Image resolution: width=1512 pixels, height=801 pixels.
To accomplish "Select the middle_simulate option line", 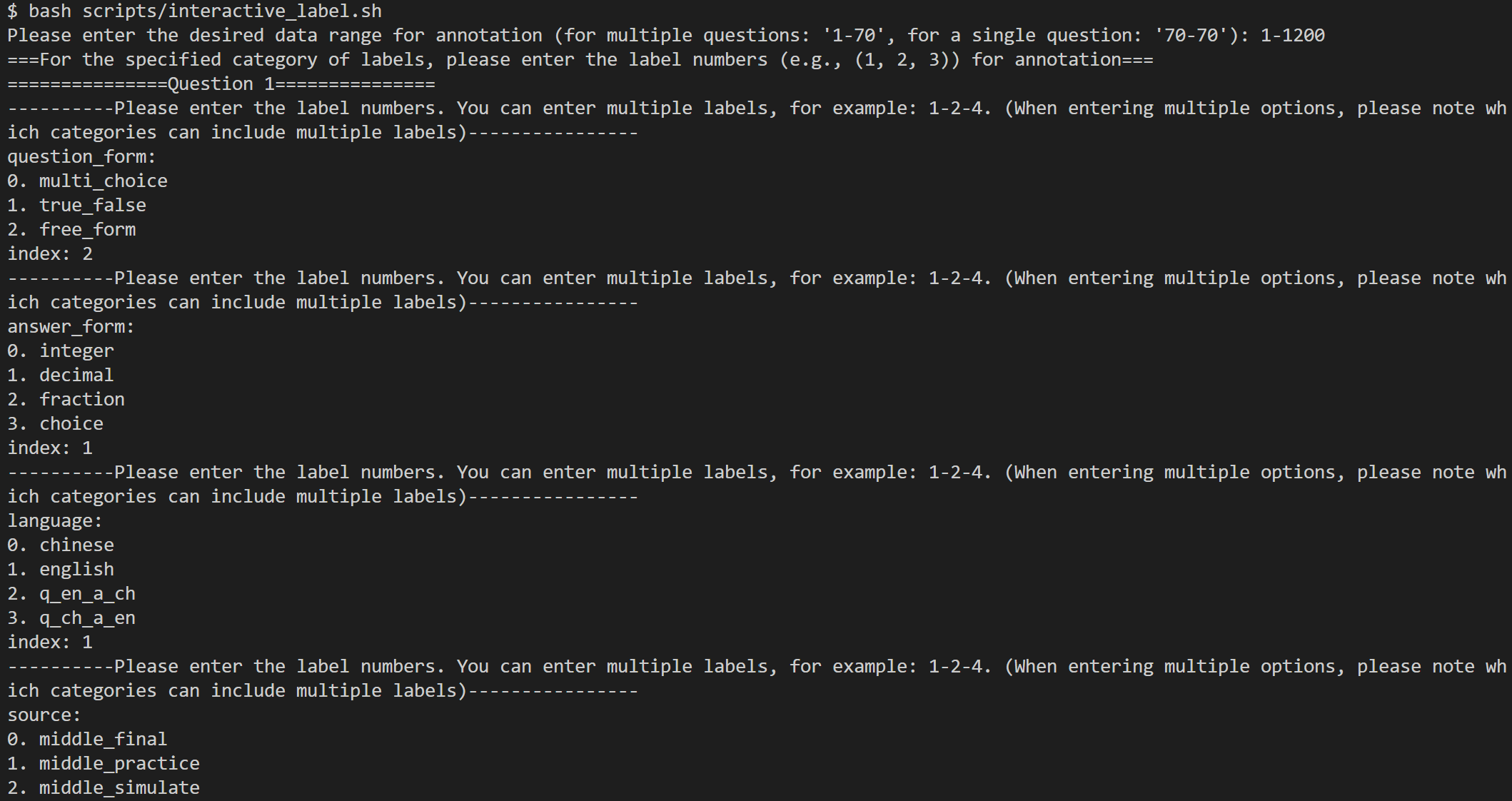I will [x=104, y=788].
